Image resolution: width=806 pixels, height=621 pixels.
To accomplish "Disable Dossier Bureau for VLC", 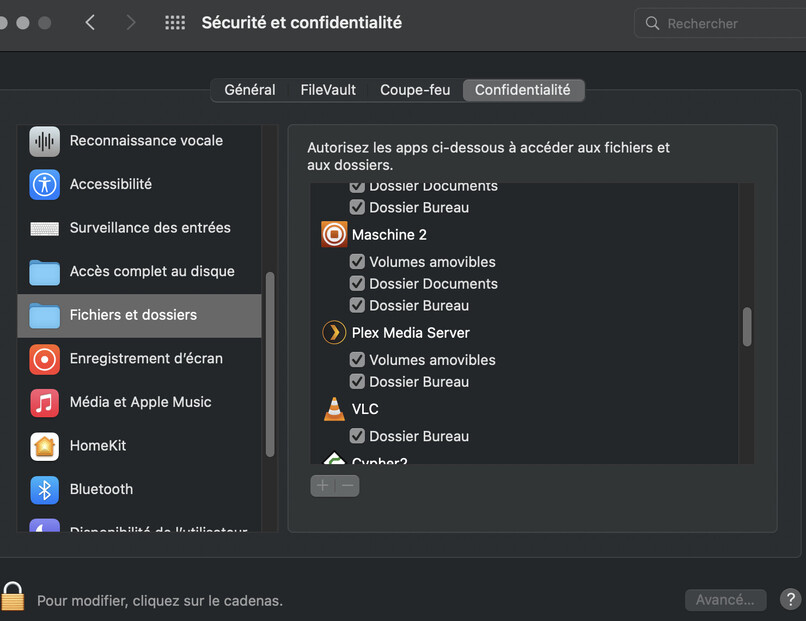I will (x=357, y=436).
